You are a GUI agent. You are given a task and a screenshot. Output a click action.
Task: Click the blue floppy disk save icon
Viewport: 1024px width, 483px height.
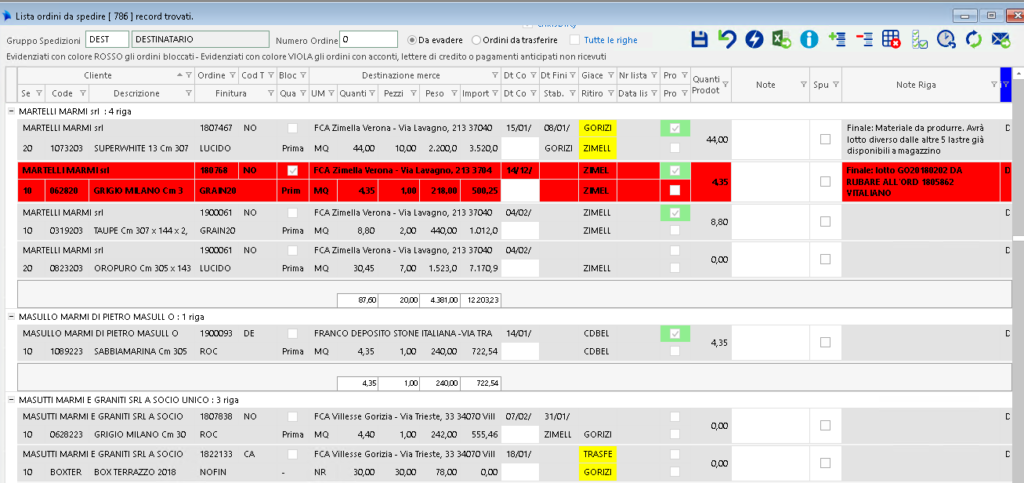699,40
